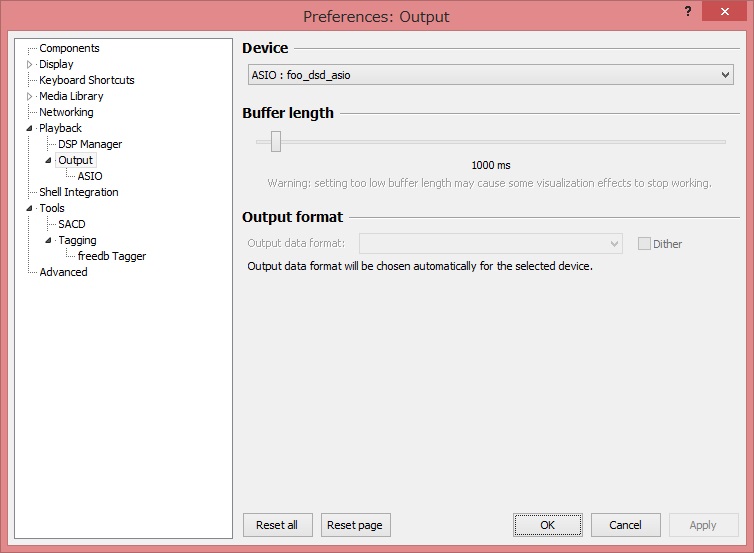The image size is (754, 553).
Task: Click the Reset page button
Action: [x=355, y=525]
